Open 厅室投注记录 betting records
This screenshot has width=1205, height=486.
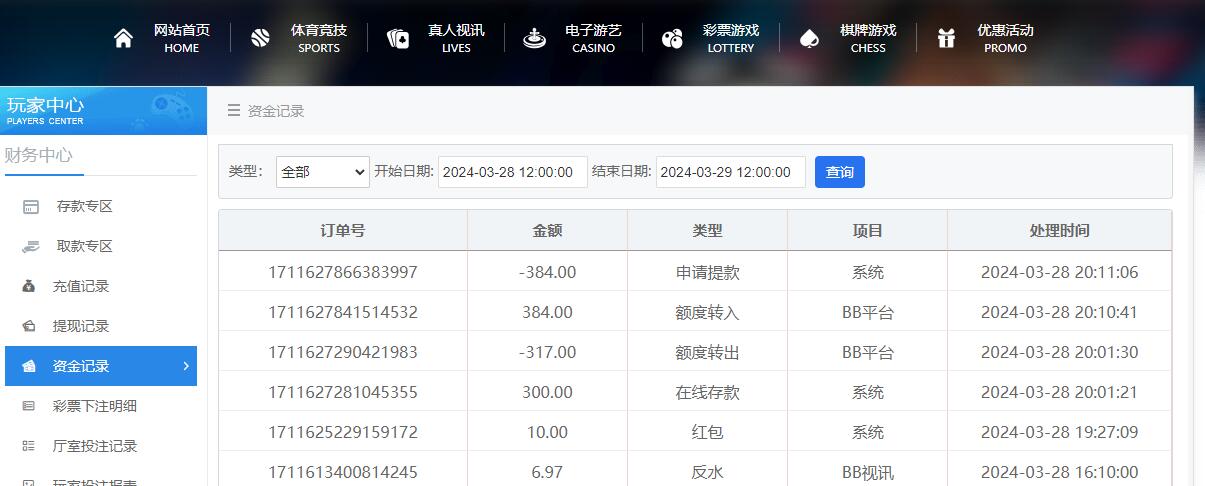94,446
